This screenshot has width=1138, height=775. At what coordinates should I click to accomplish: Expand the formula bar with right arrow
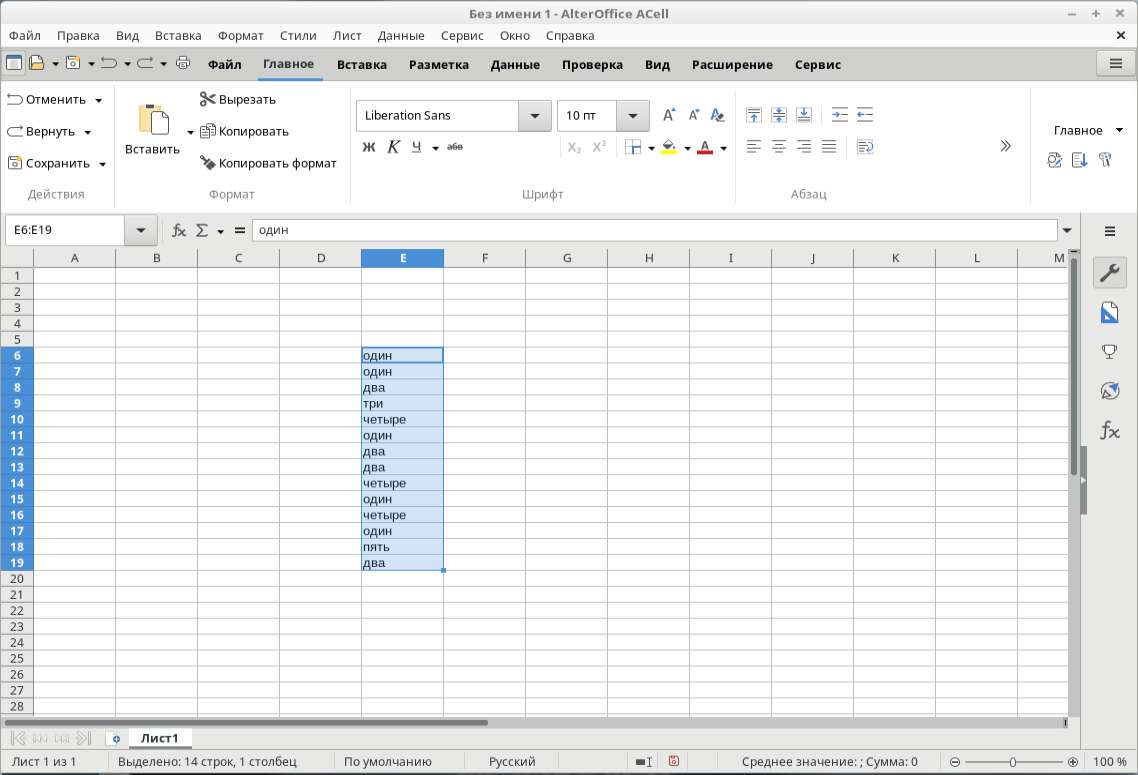[x=1067, y=230]
